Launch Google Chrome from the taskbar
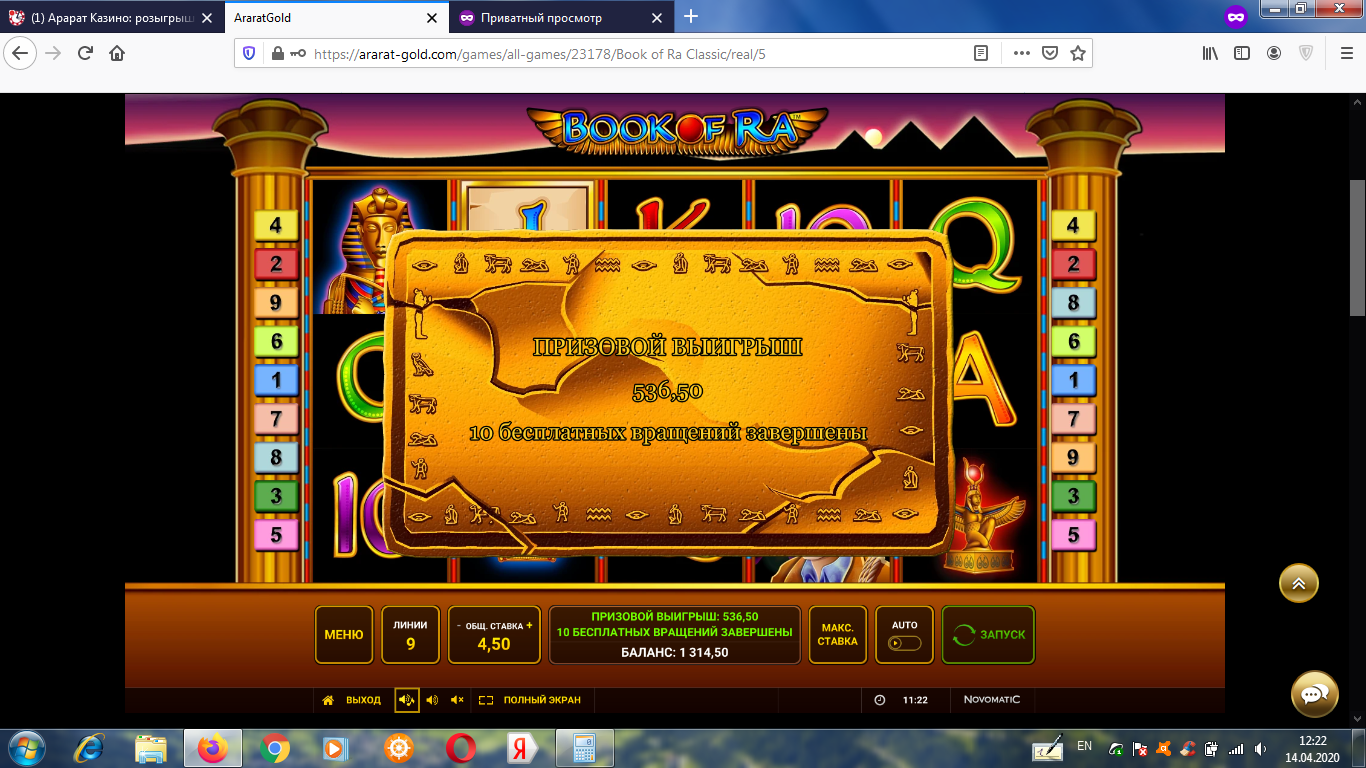 (x=274, y=748)
